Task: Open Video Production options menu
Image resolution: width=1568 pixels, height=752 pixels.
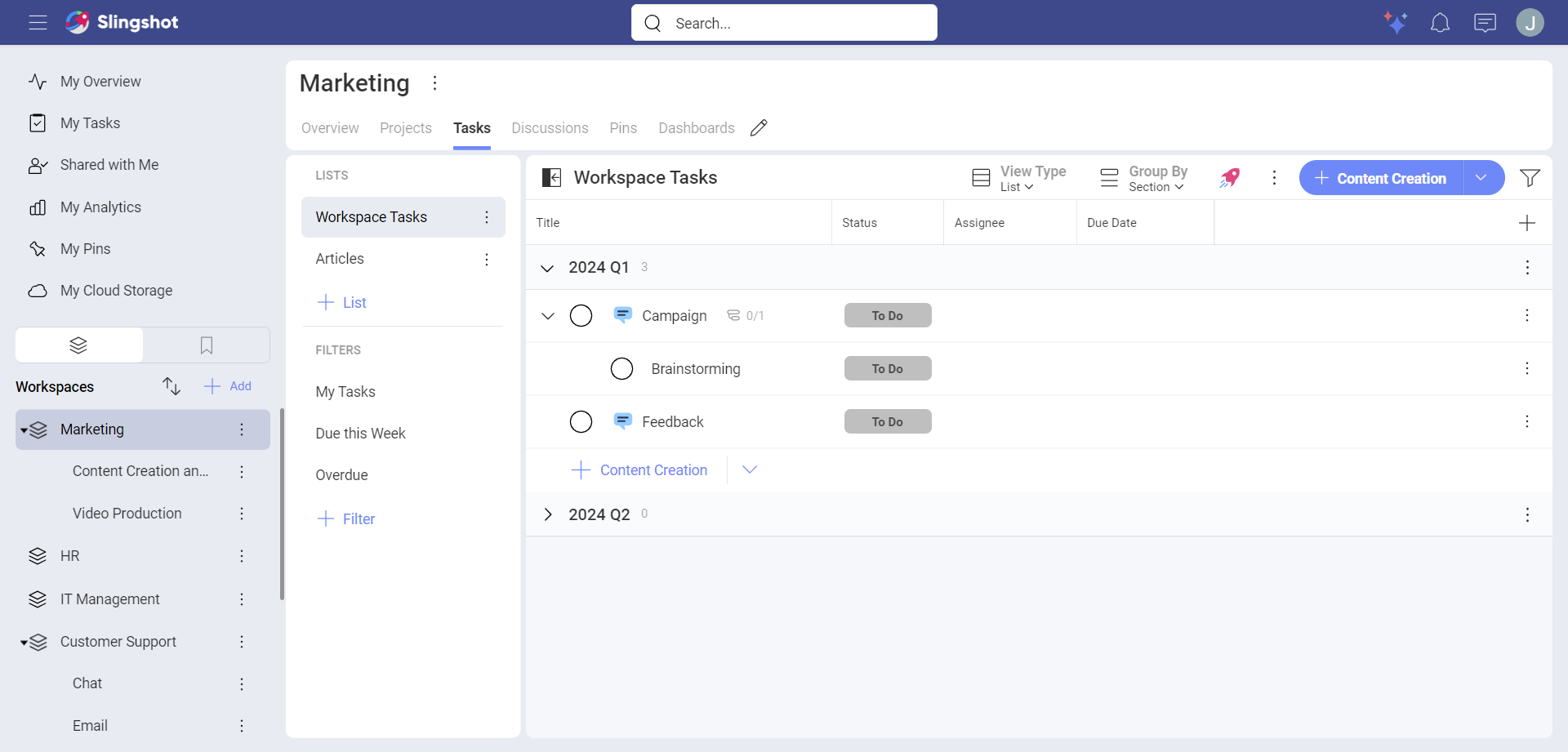Action: (x=242, y=514)
